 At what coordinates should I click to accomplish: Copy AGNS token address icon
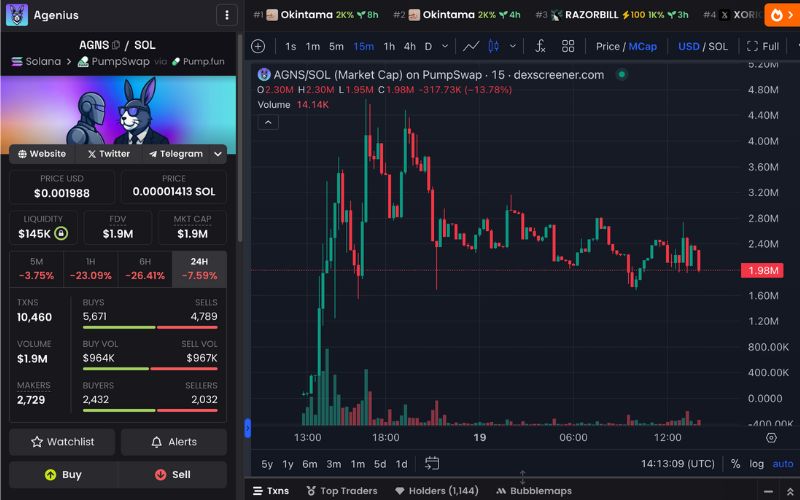116,45
